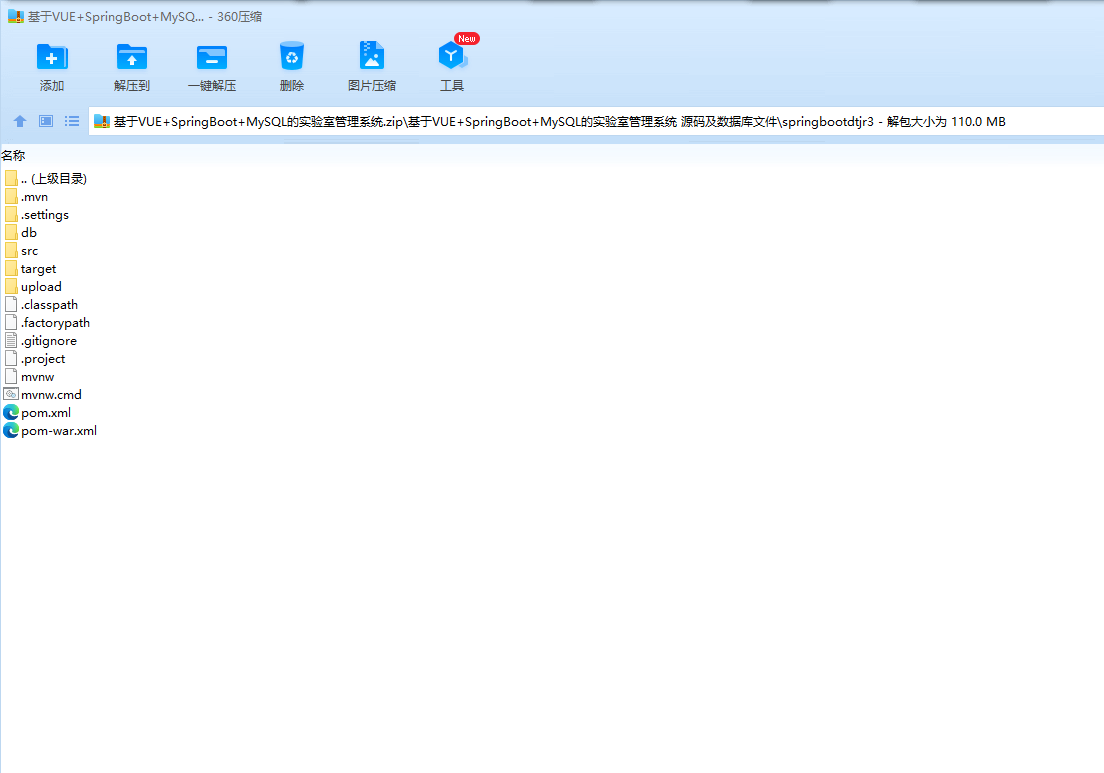Click the blank file icon beside .classpath
This screenshot has height=773, width=1104.
click(11, 305)
